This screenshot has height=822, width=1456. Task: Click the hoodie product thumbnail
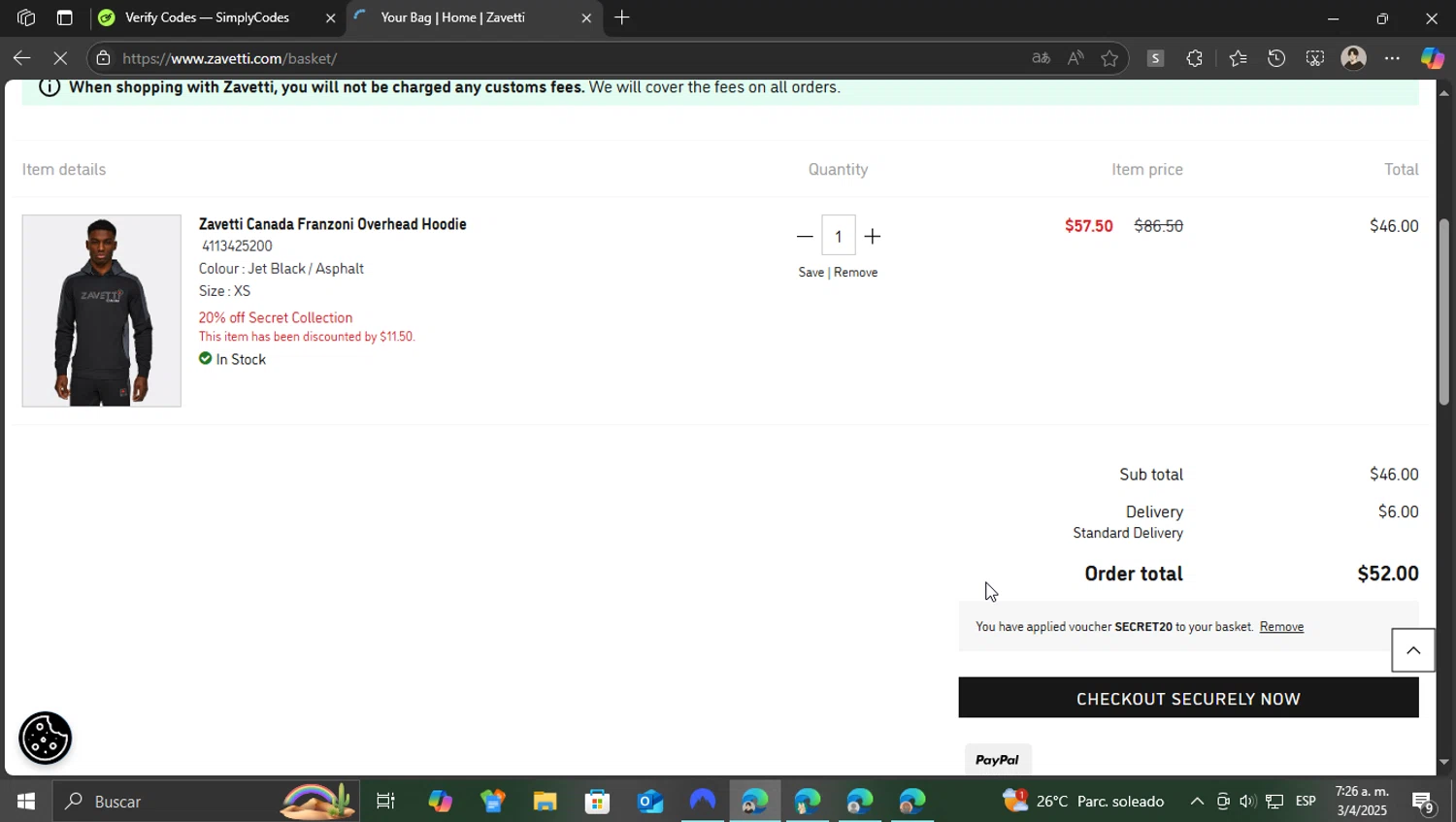(102, 311)
